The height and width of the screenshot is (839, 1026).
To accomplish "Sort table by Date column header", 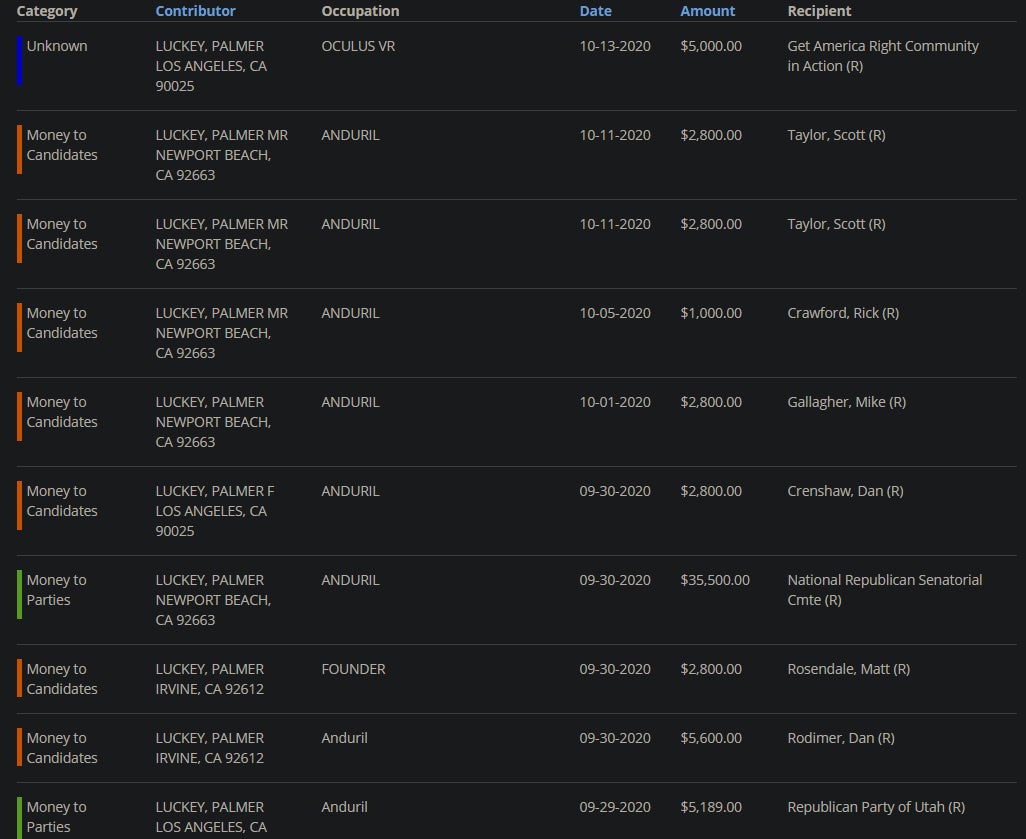I will (595, 11).
